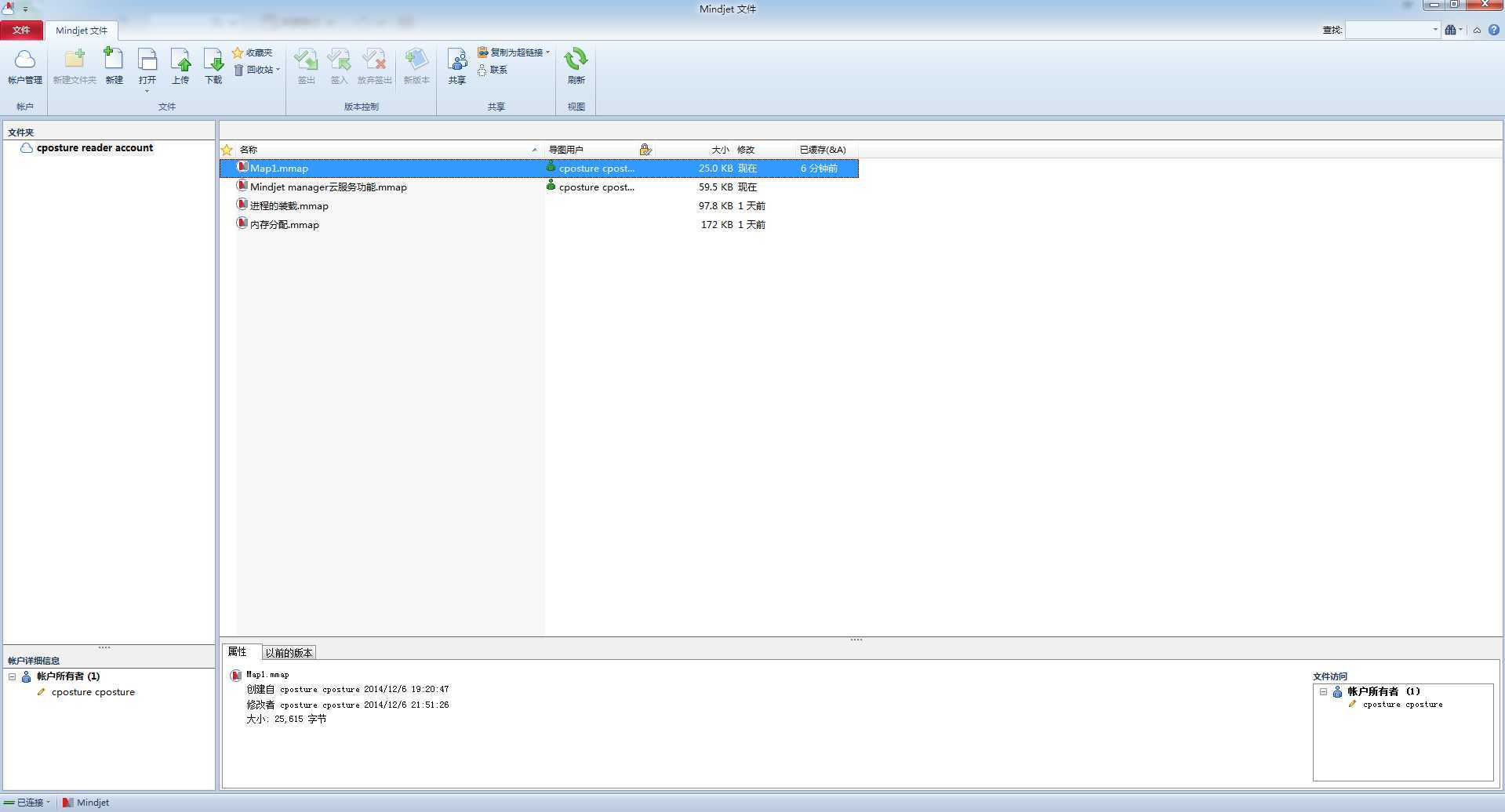The height and width of the screenshot is (812, 1505).
Task: Select cposture cposture in 文件访问 list
Action: (x=1402, y=705)
